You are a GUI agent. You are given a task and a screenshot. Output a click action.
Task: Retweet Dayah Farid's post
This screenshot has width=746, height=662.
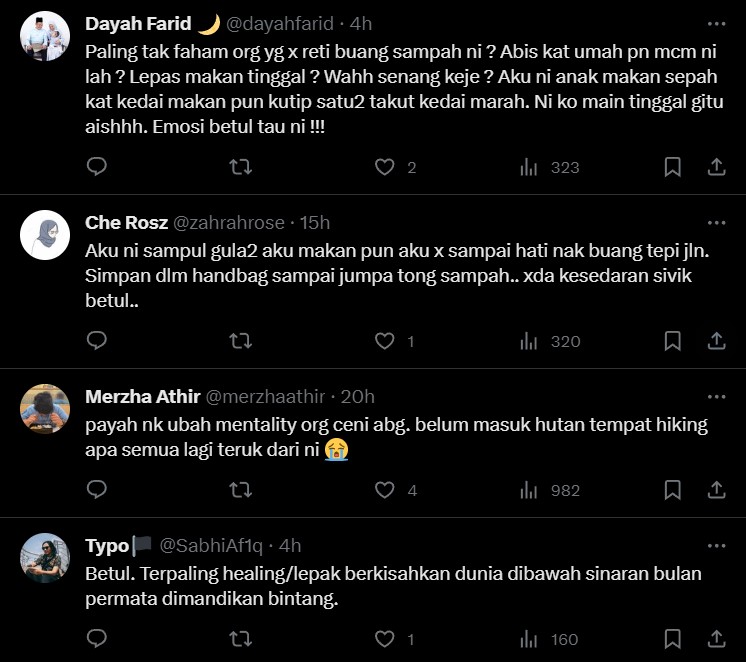click(241, 167)
